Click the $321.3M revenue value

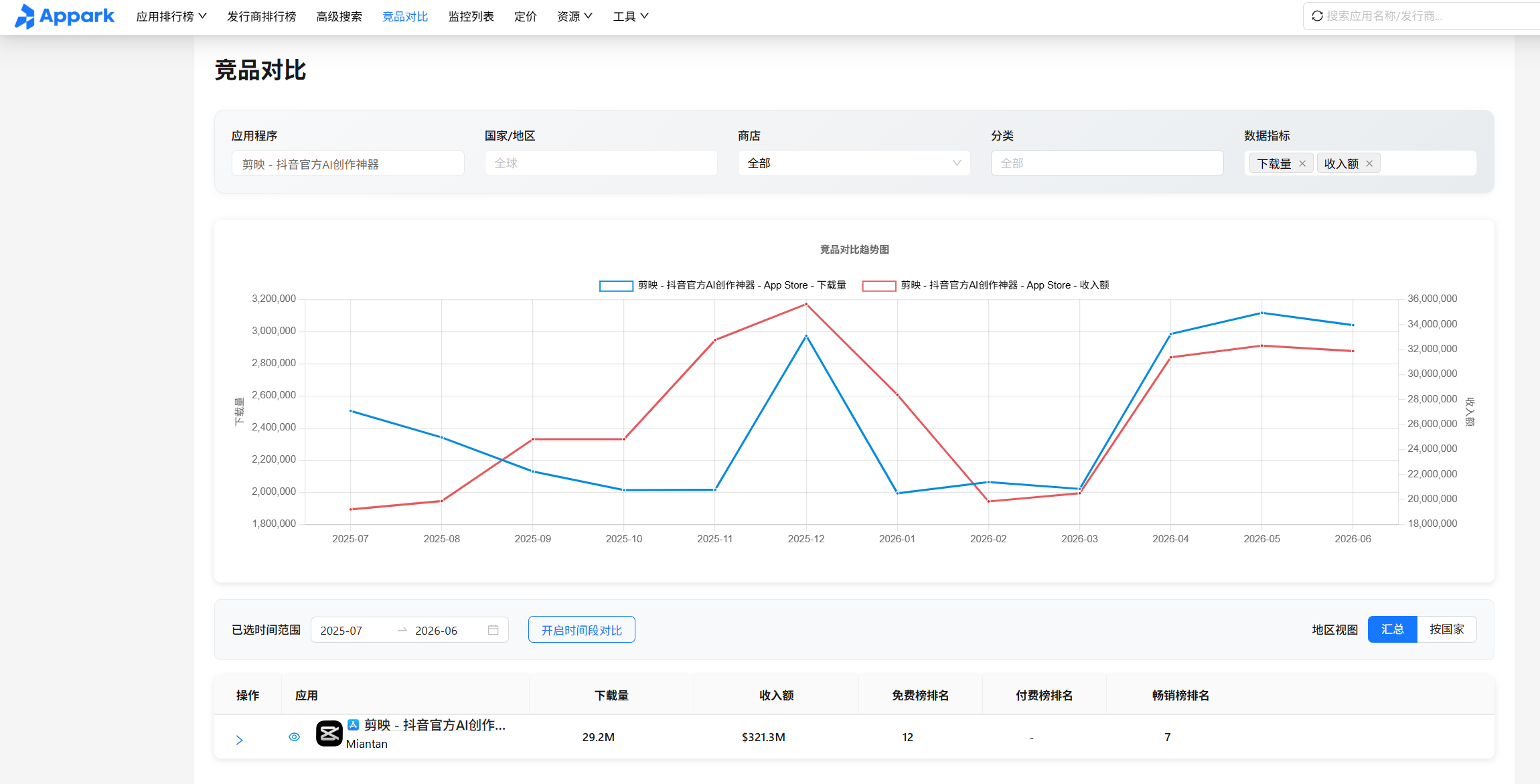click(763, 737)
